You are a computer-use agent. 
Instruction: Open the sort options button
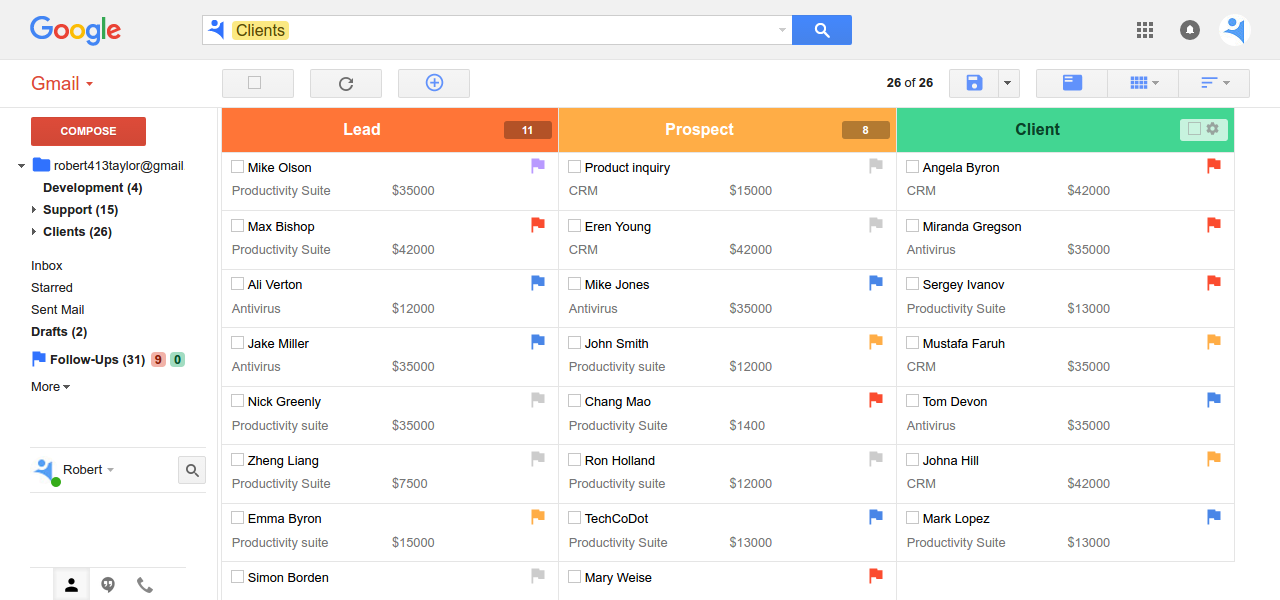click(x=1214, y=83)
